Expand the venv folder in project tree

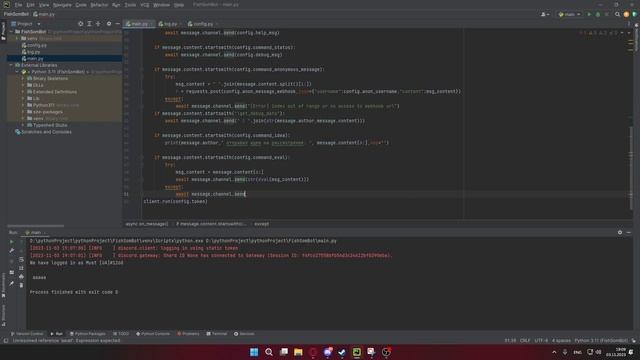pyautogui.click(x=17, y=38)
